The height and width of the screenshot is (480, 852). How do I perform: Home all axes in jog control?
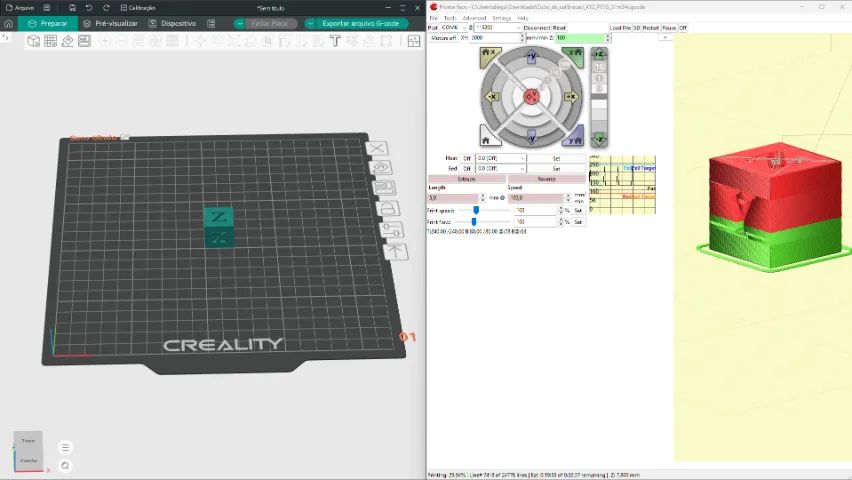488,137
